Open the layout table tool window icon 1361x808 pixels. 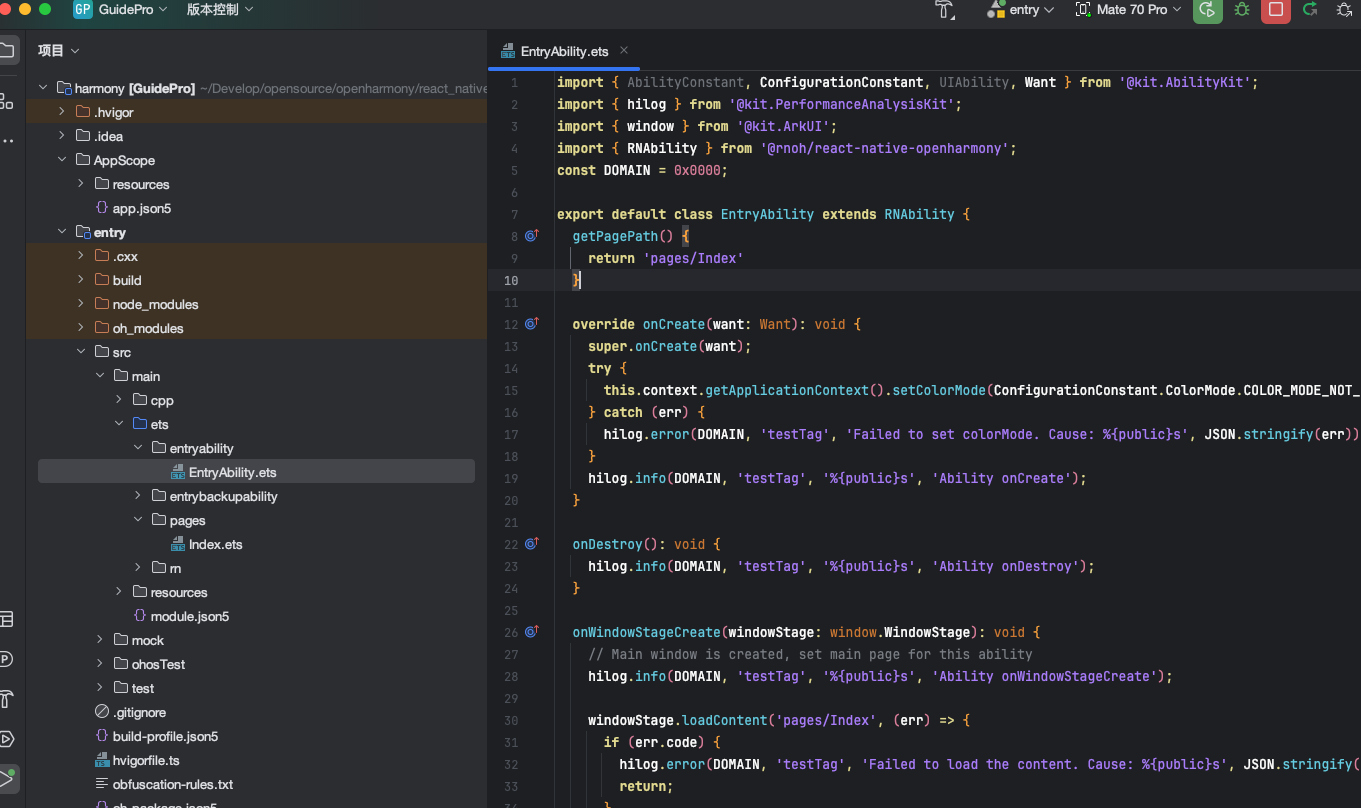coord(6,619)
